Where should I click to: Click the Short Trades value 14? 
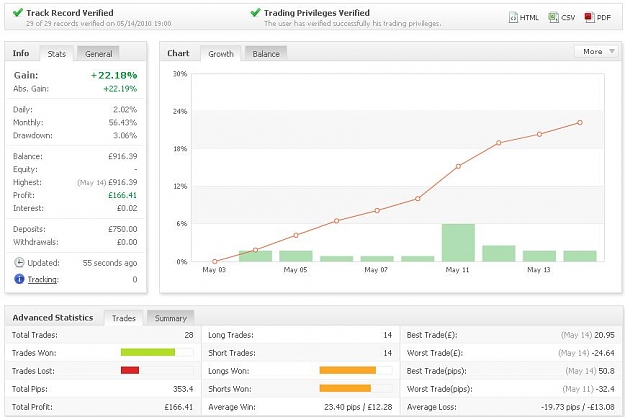(388, 353)
